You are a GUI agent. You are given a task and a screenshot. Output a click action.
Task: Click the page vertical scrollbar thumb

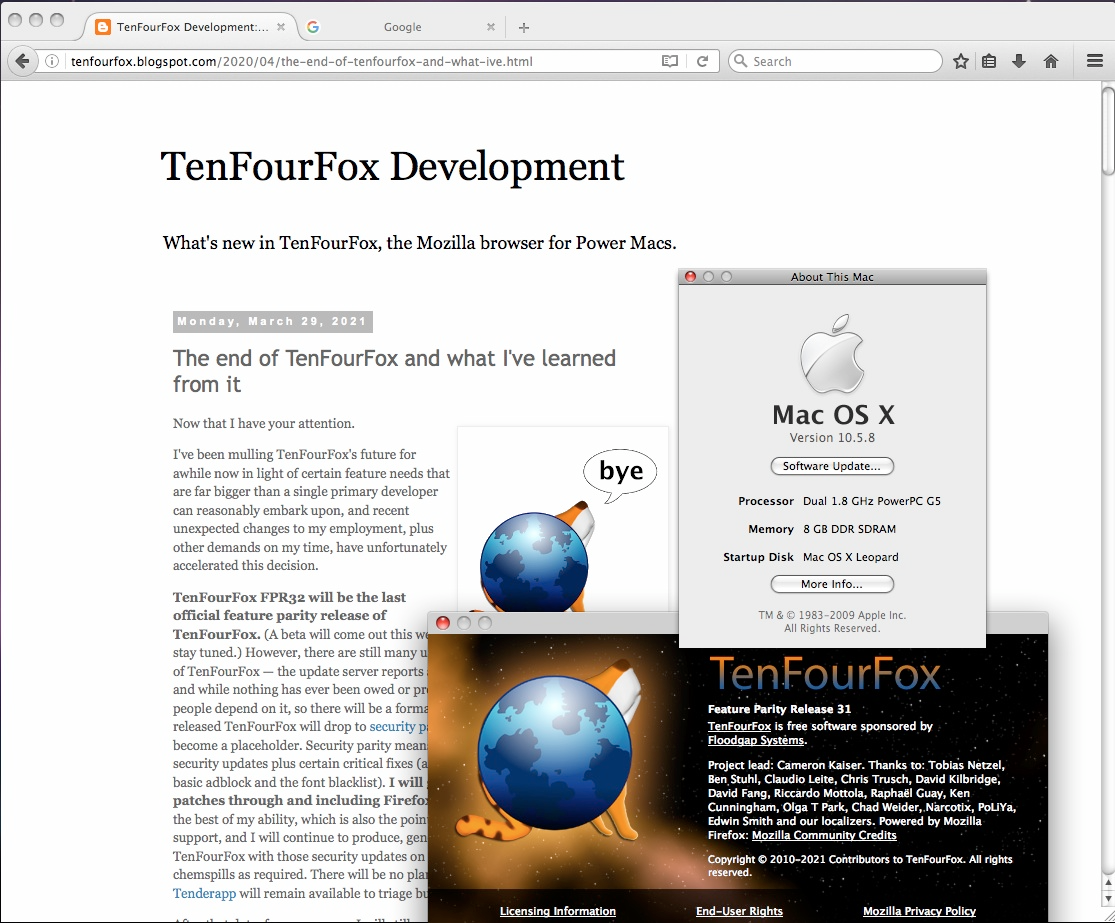coord(1108,129)
